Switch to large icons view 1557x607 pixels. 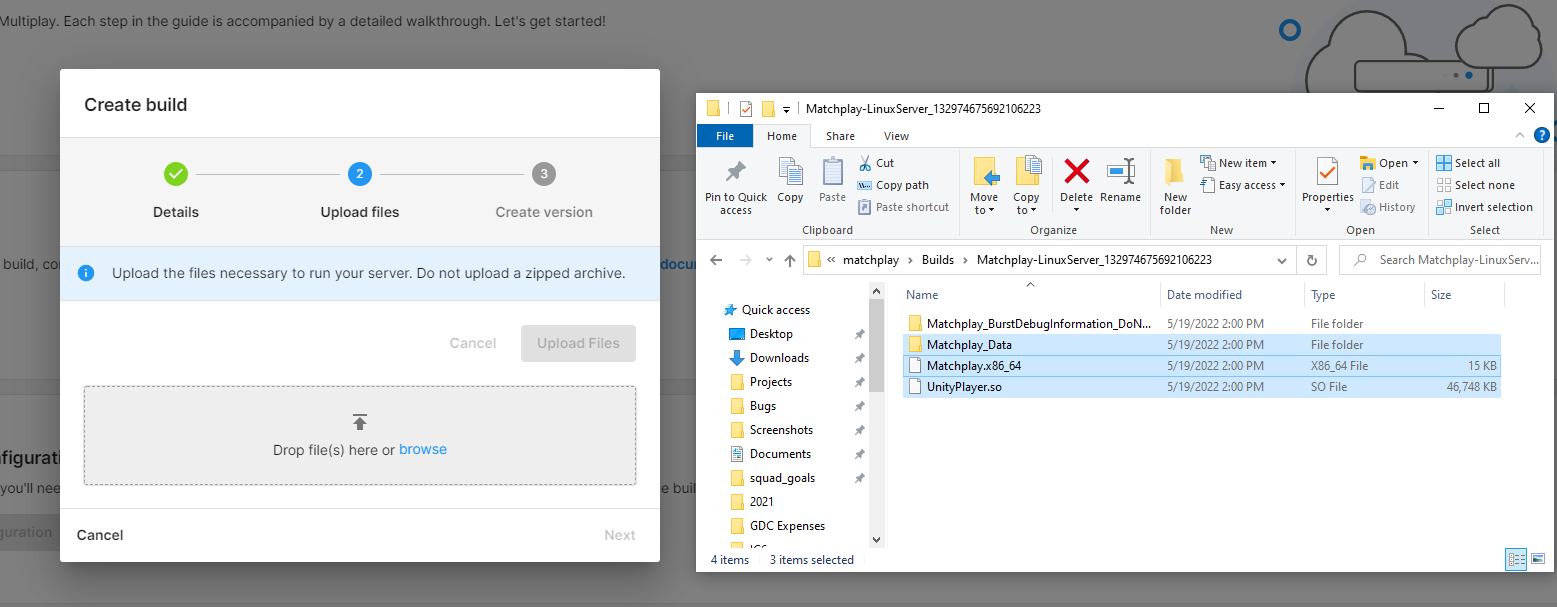pyautogui.click(x=1538, y=559)
